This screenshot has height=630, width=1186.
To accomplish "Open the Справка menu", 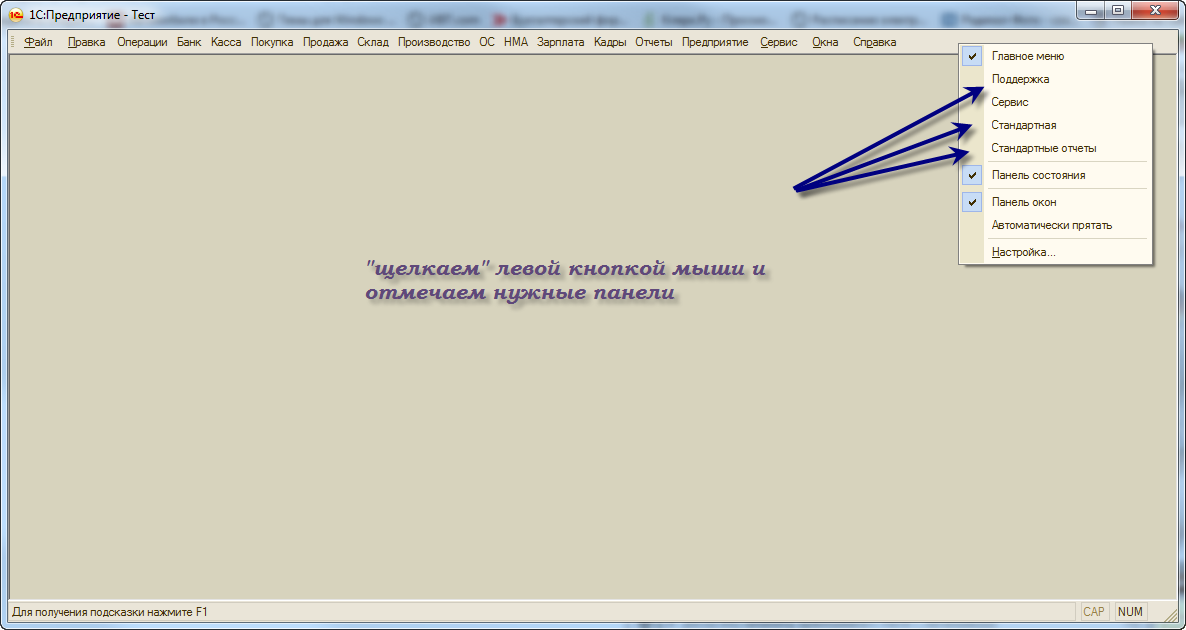I will click(x=874, y=42).
